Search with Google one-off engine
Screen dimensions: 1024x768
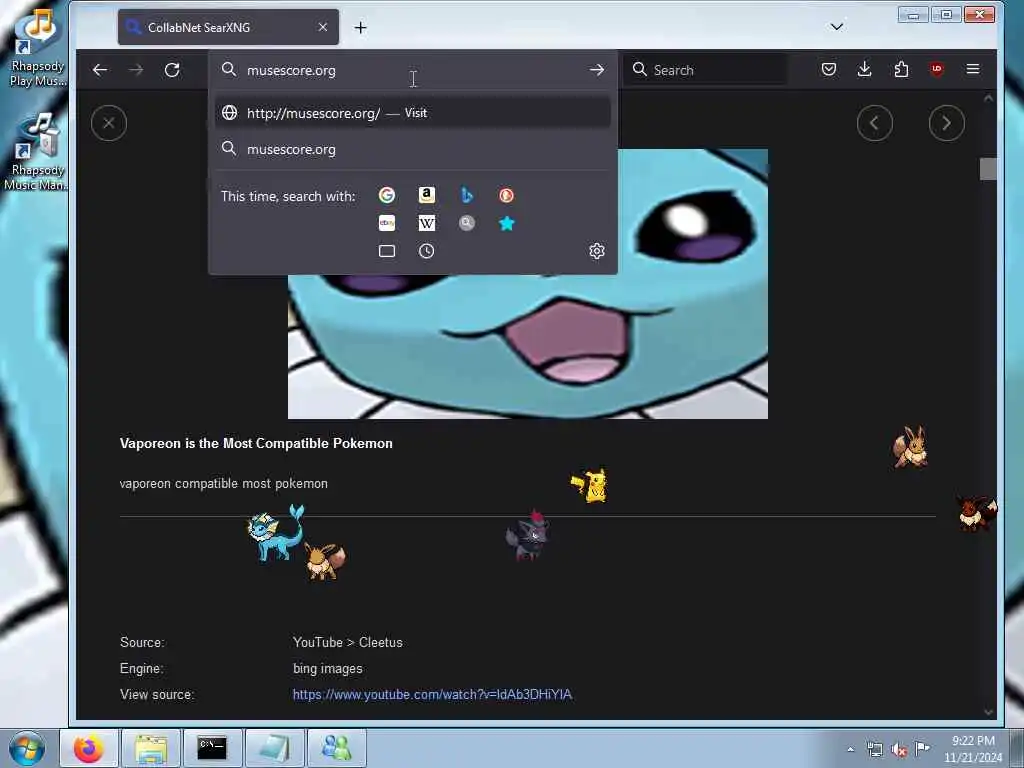[387, 195]
